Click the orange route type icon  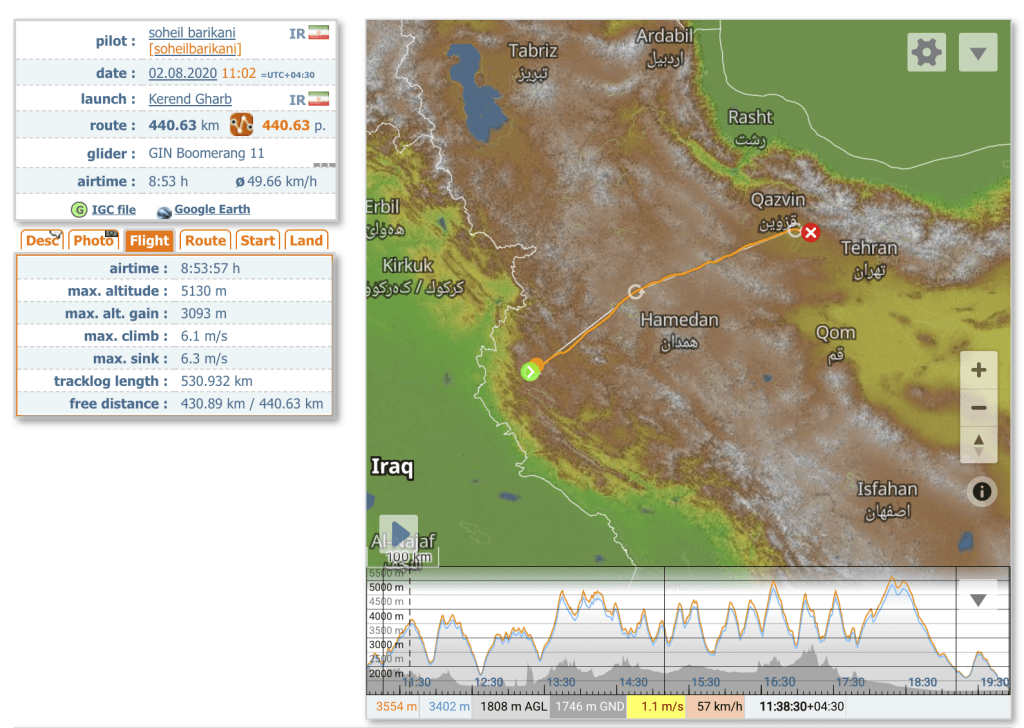(x=241, y=125)
